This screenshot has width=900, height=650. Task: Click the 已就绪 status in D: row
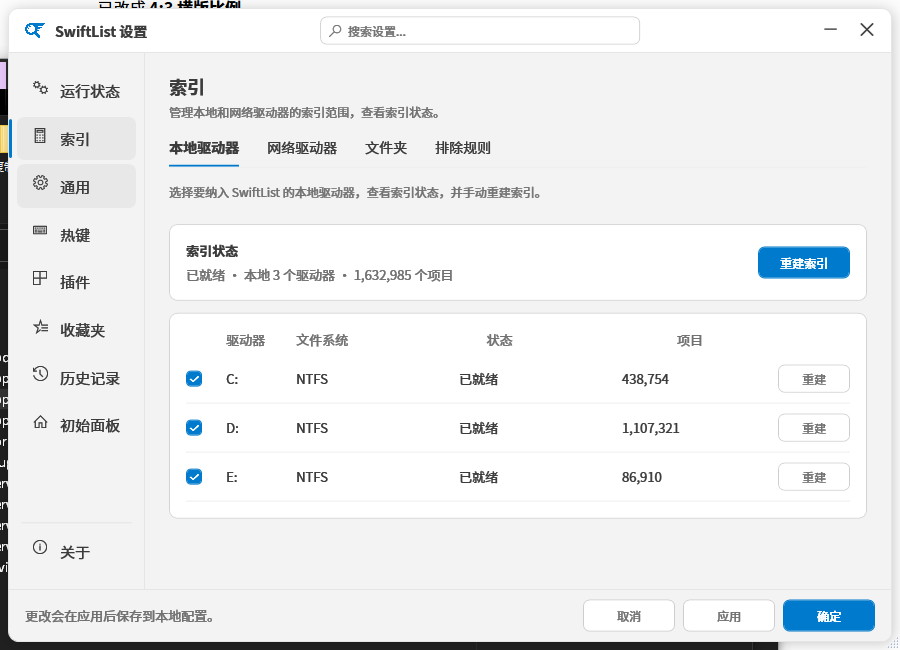(x=479, y=428)
